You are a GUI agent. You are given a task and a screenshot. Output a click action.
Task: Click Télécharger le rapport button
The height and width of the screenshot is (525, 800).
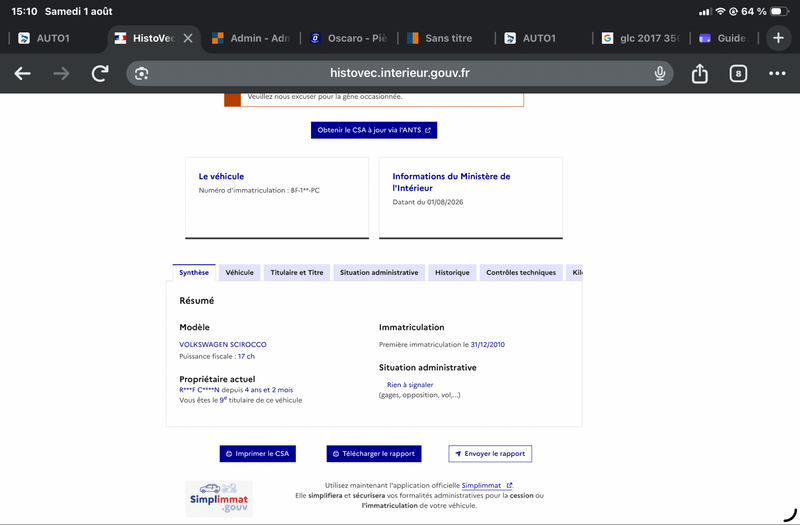(x=374, y=454)
